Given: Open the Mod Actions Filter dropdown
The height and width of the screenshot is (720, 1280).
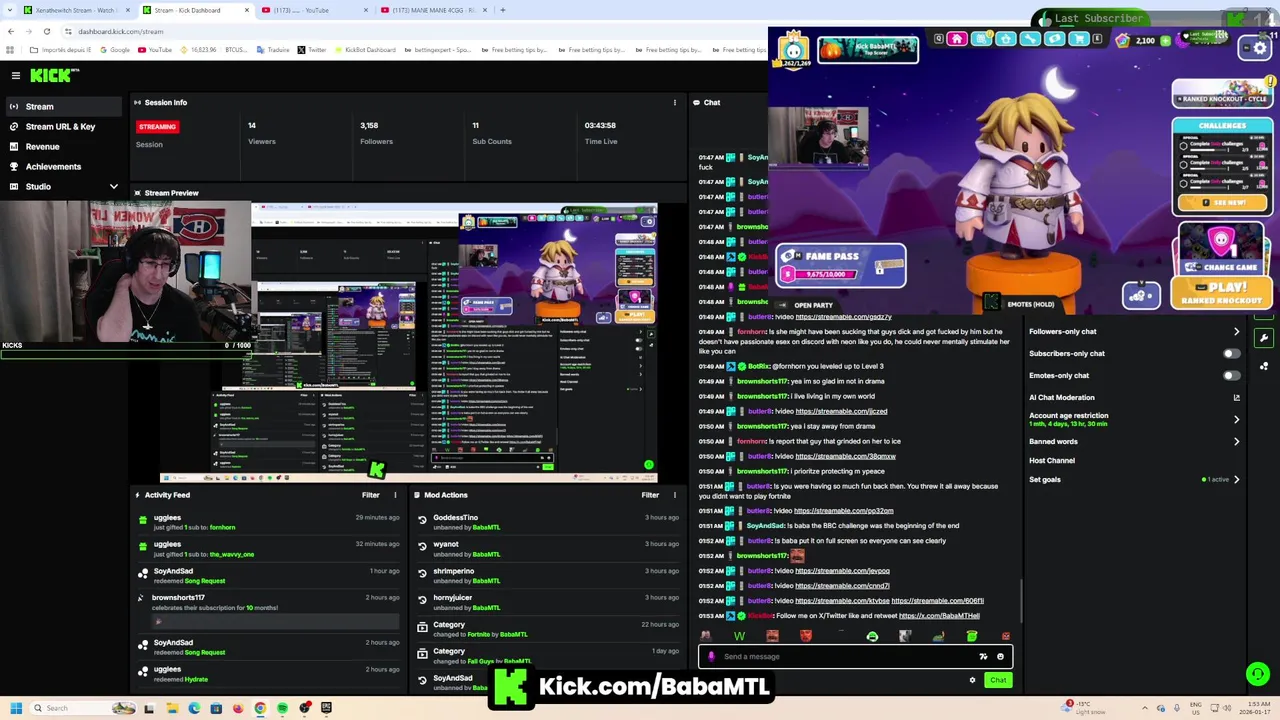Looking at the screenshot, I should tap(650, 495).
